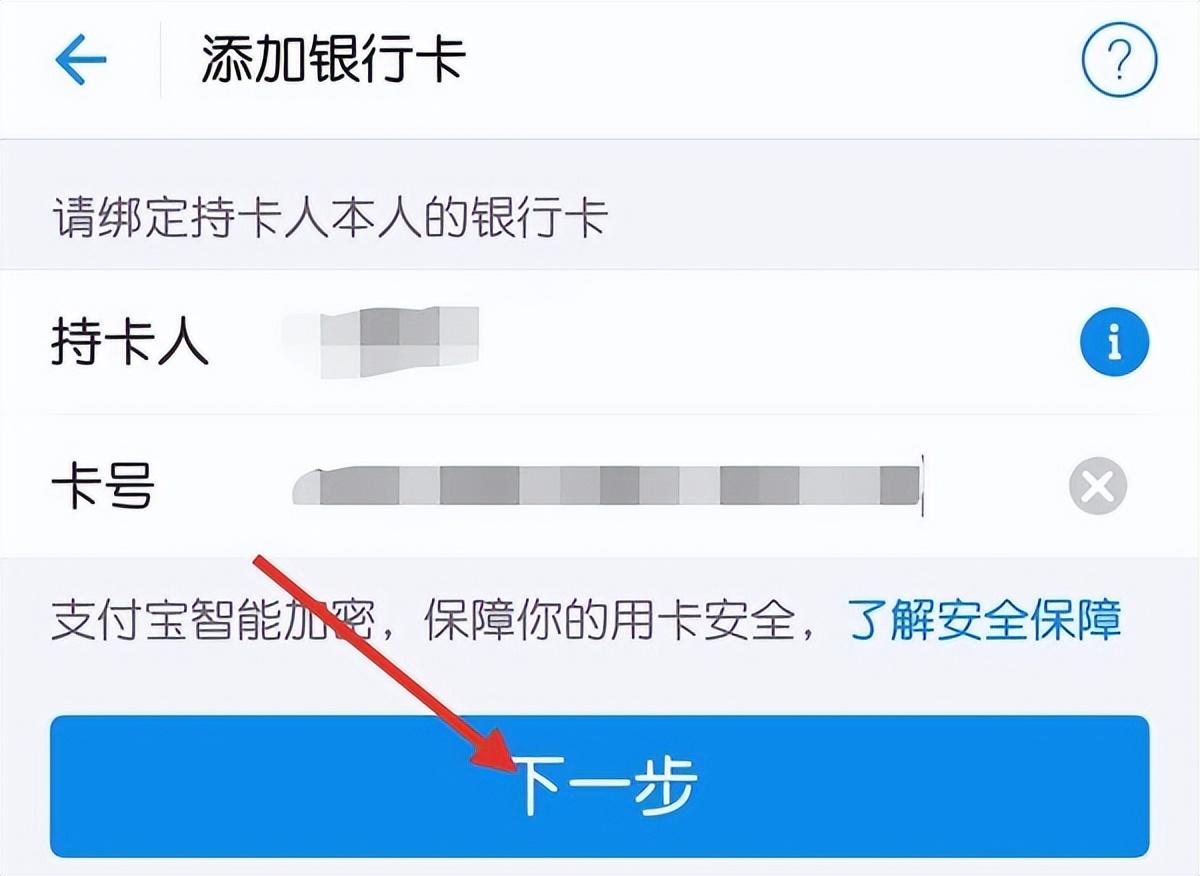Tap the blue info icon beside 持卡人
This screenshot has width=1200, height=876.
point(1114,343)
